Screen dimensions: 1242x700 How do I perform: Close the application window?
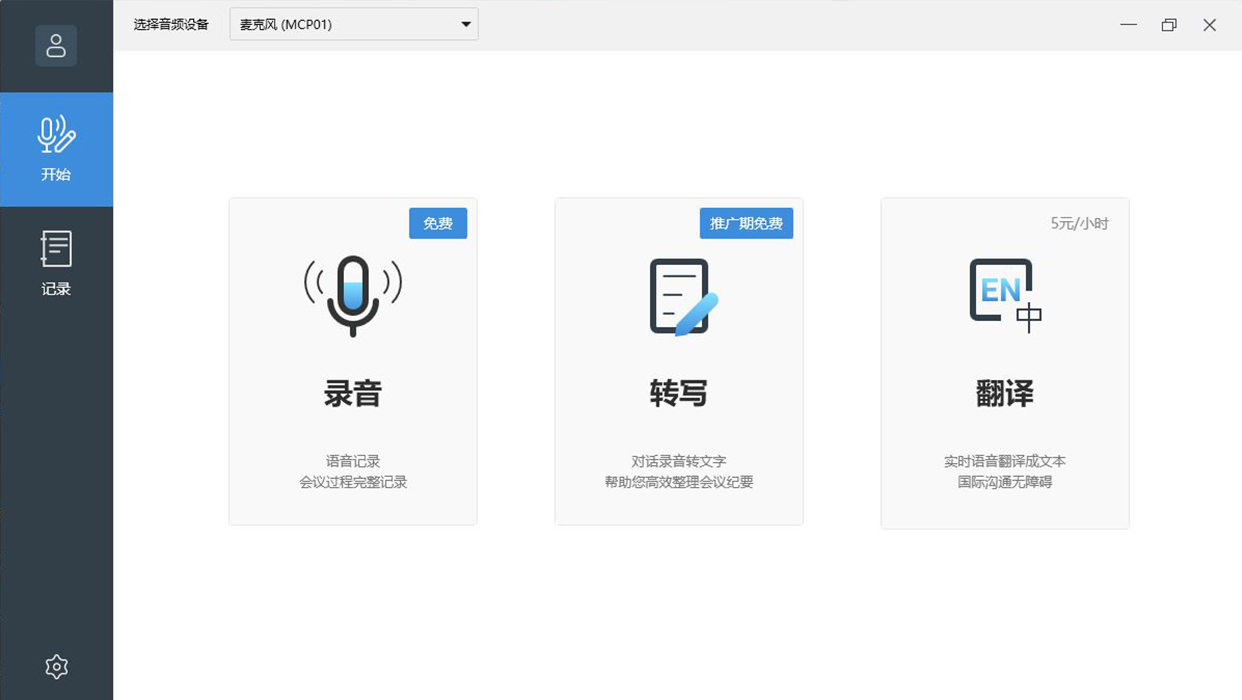click(1209, 25)
